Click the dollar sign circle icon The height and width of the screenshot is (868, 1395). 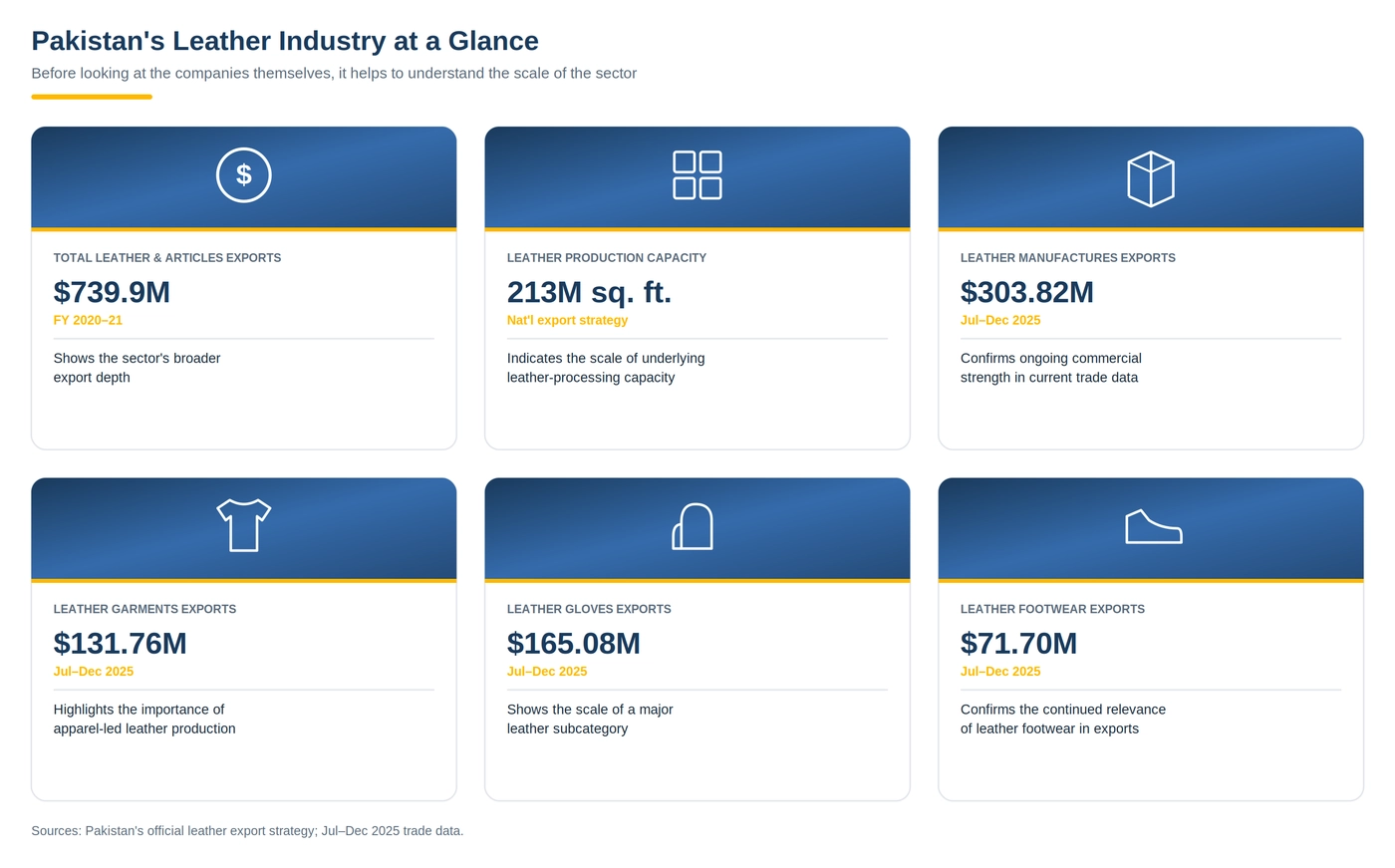tap(244, 175)
